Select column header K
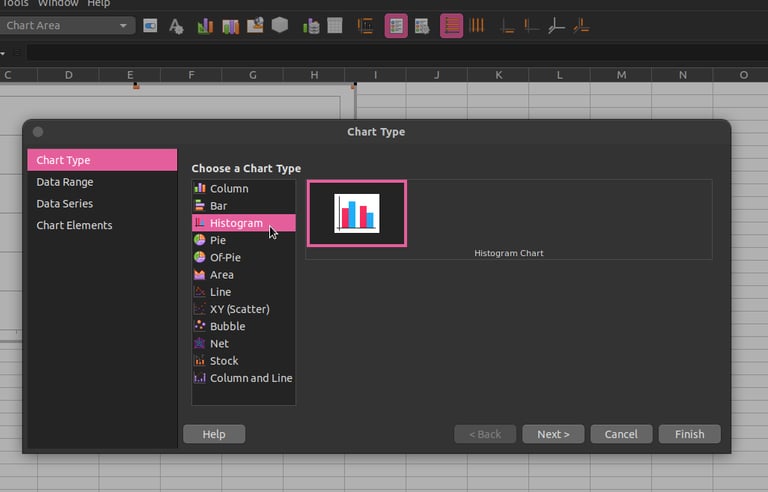Screen dimensions: 768x492 [499, 74]
